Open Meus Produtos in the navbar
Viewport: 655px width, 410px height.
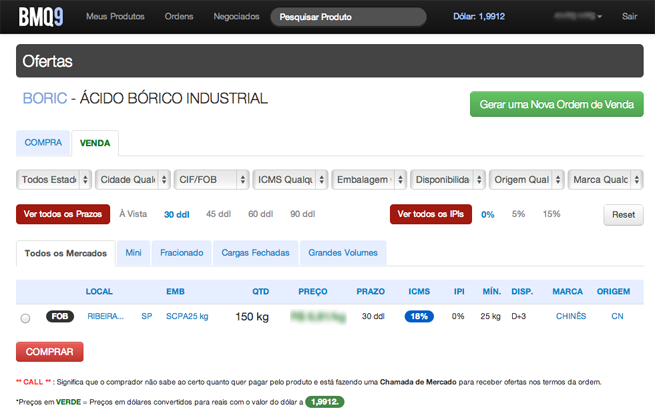pyautogui.click(x=115, y=17)
